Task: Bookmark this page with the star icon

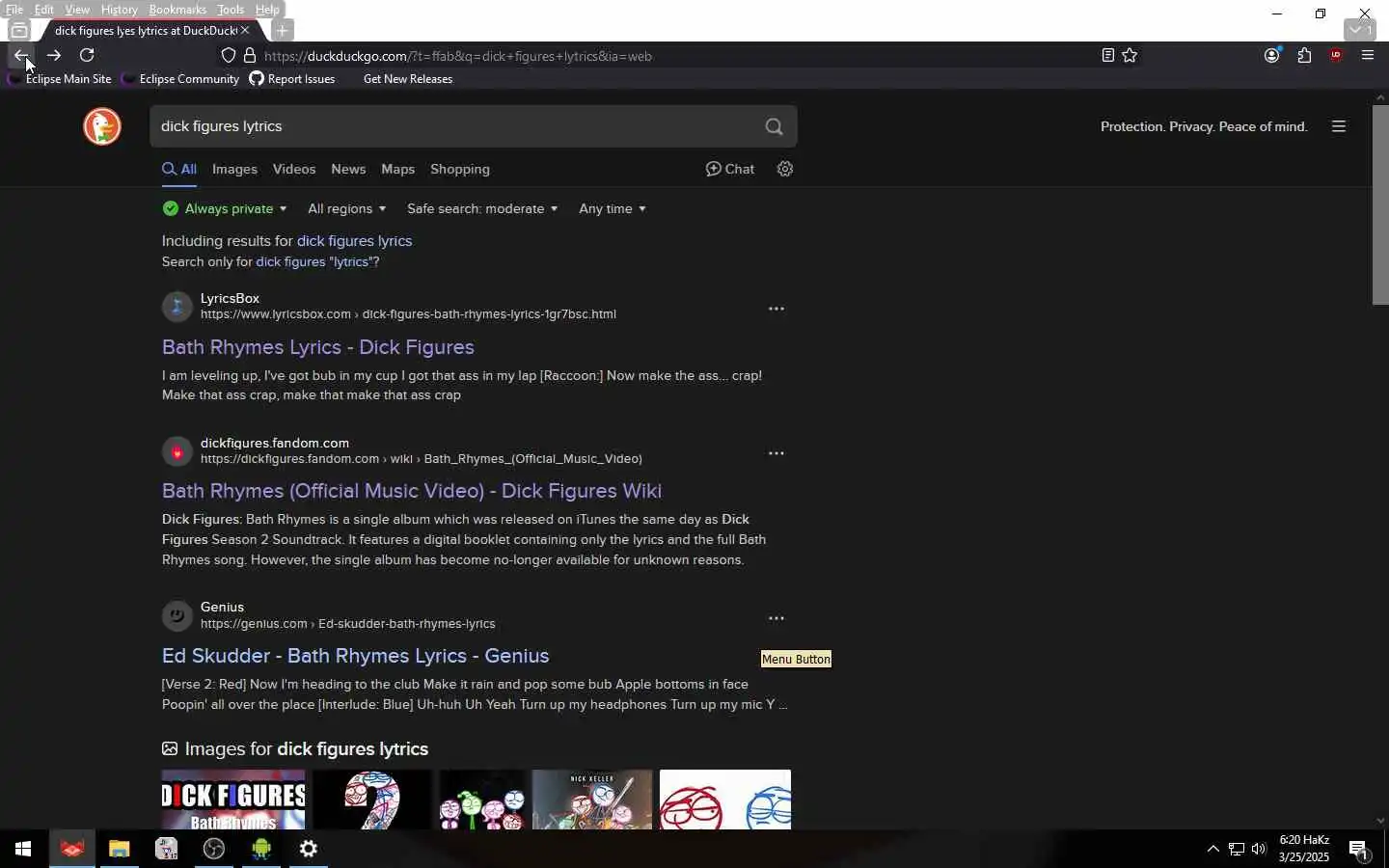Action: pyautogui.click(x=1130, y=56)
